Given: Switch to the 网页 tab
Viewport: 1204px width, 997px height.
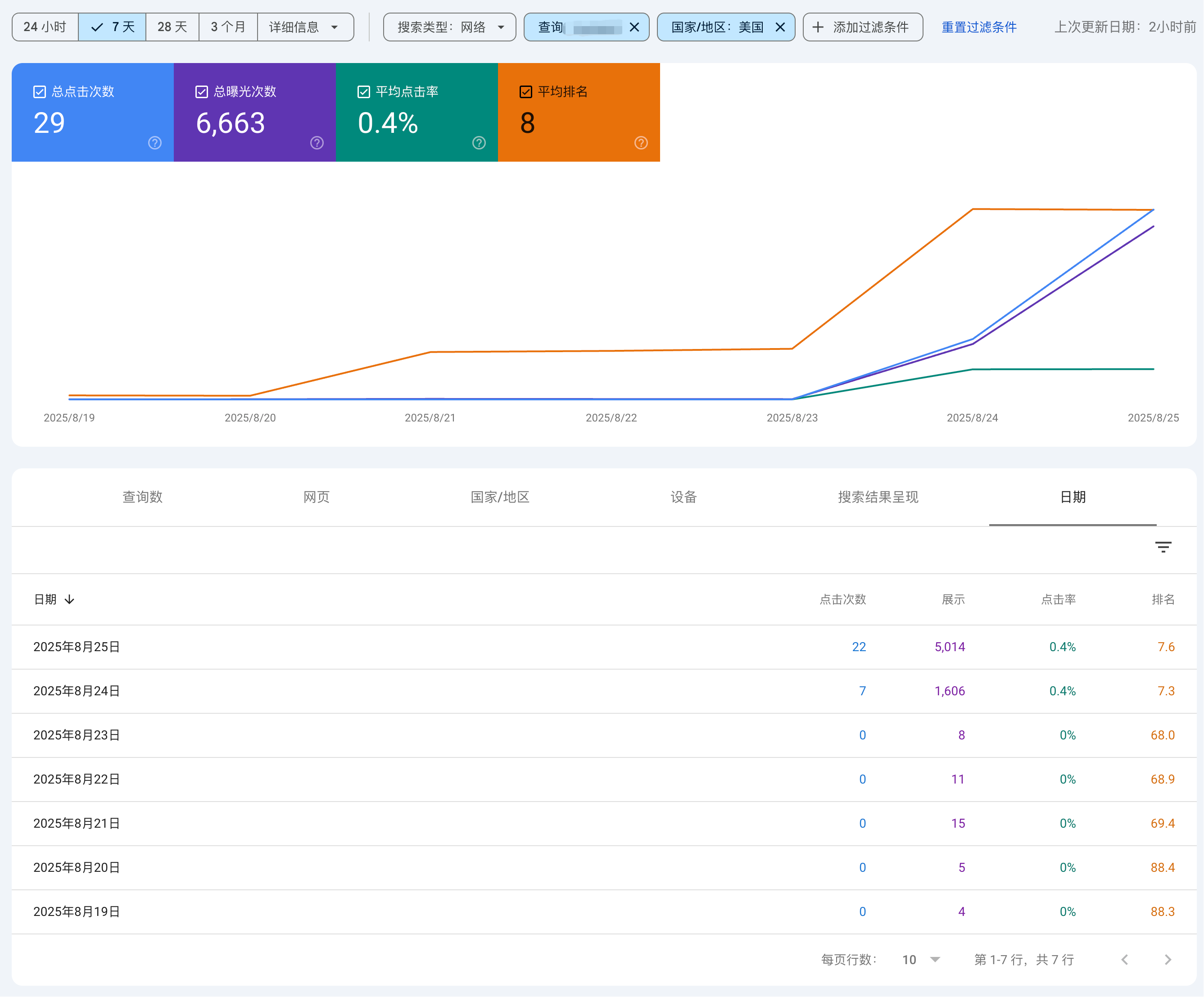Looking at the screenshot, I should coord(317,497).
